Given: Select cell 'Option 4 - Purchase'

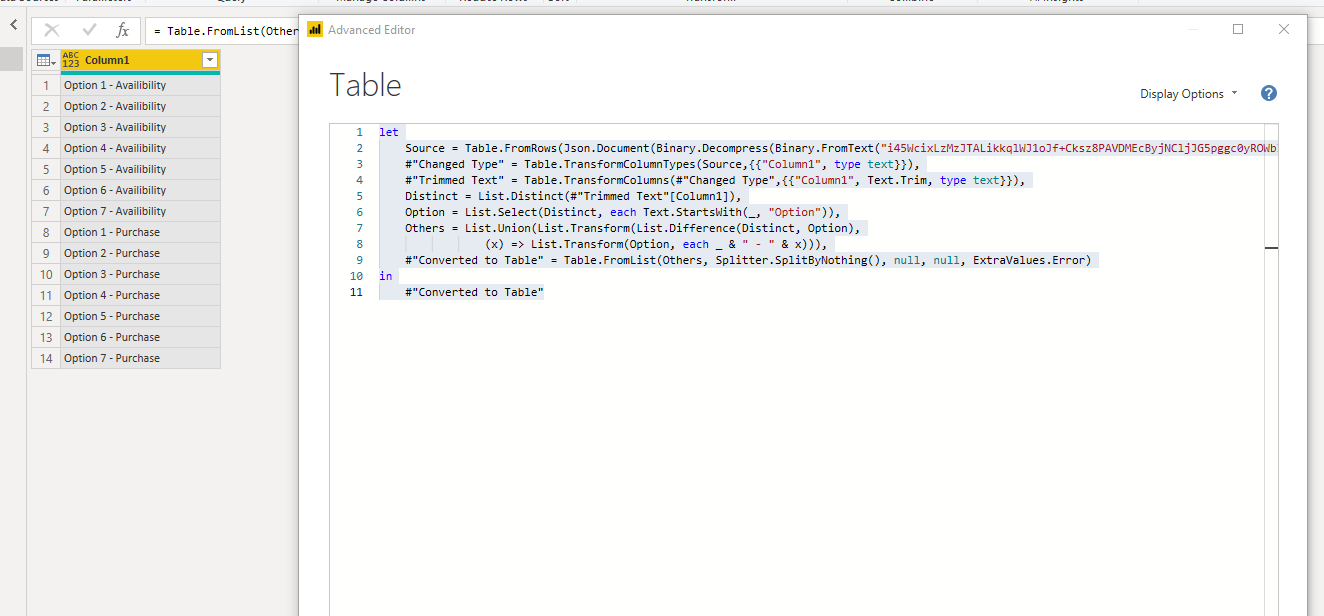Looking at the screenshot, I should 140,295.
